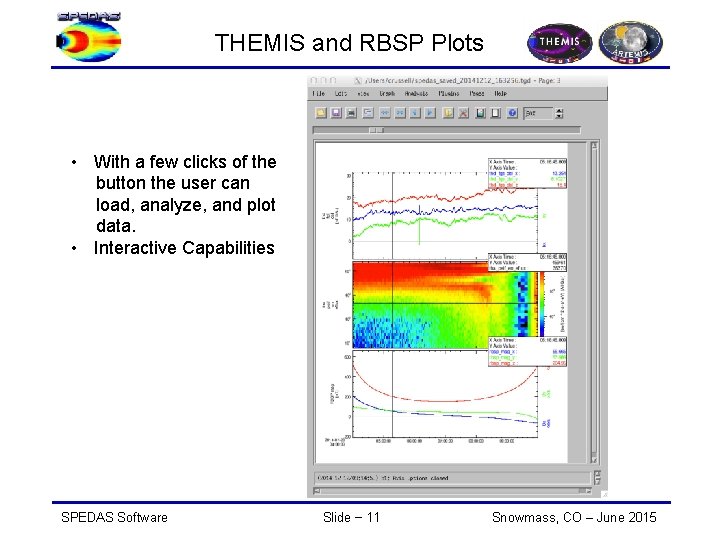Click the spectrogram's rainbow color bar

pos(542,304)
